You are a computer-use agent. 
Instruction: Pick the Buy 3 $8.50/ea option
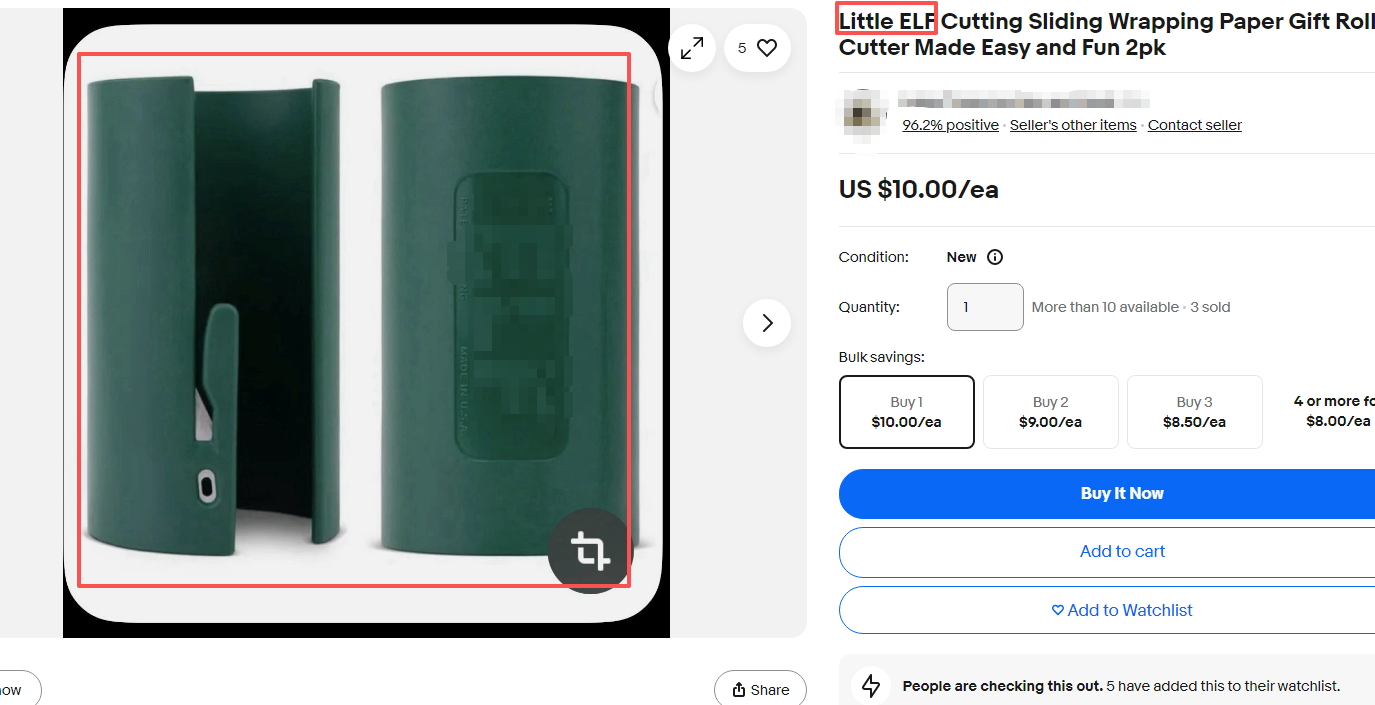[1194, 412]
